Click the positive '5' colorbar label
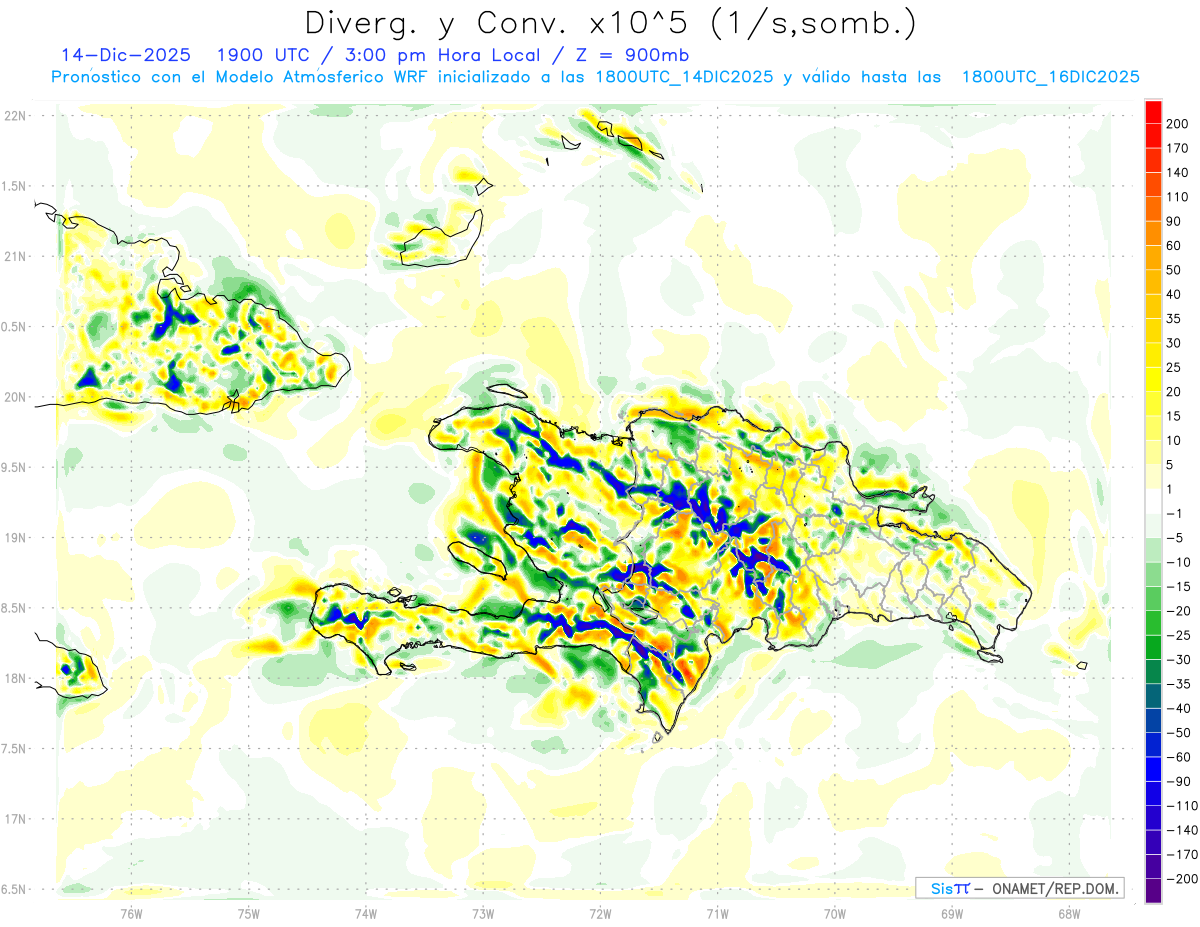Viewport: 1200px width, 927px height. point(1172,464)
